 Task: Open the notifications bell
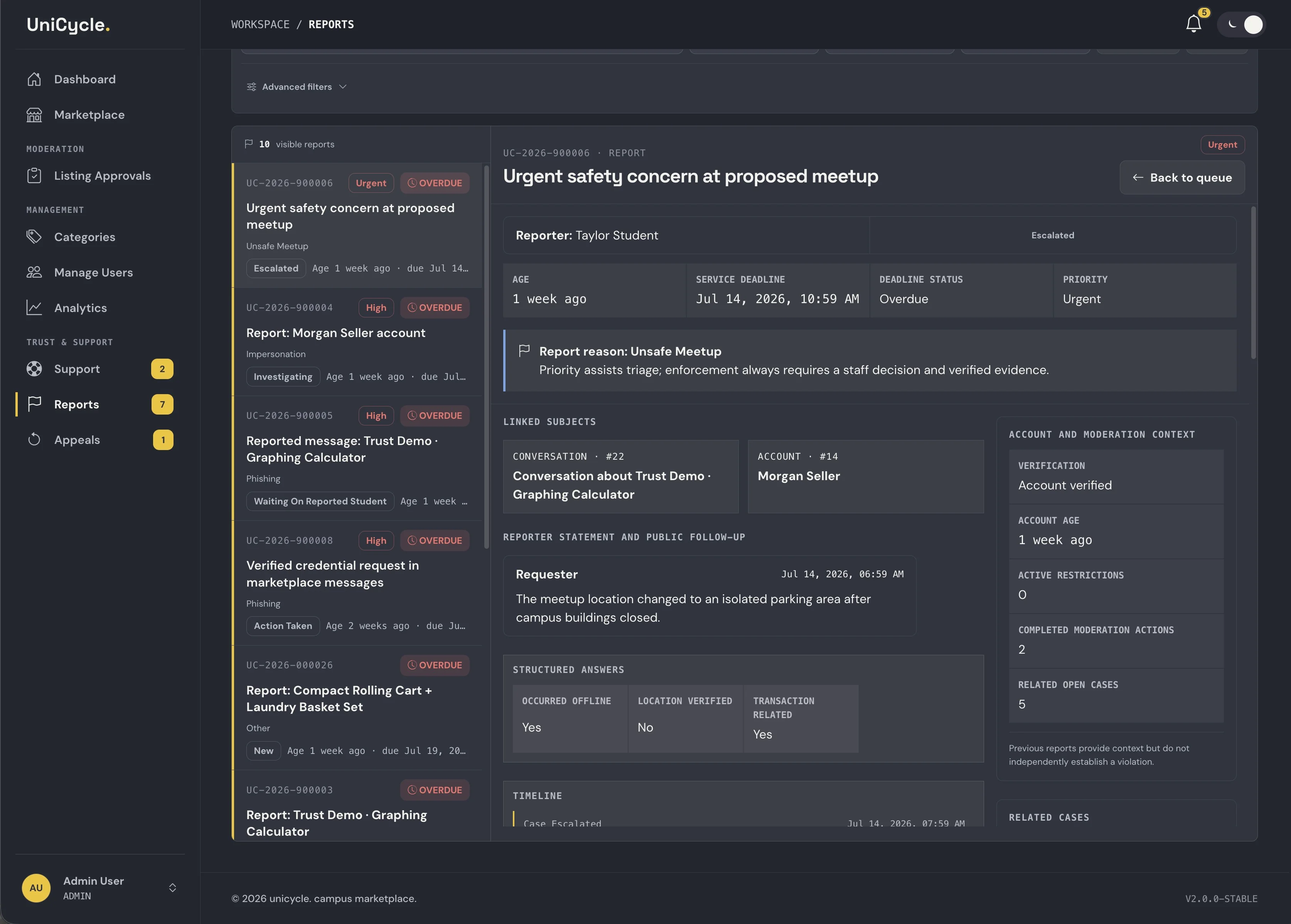(1193, 24)
